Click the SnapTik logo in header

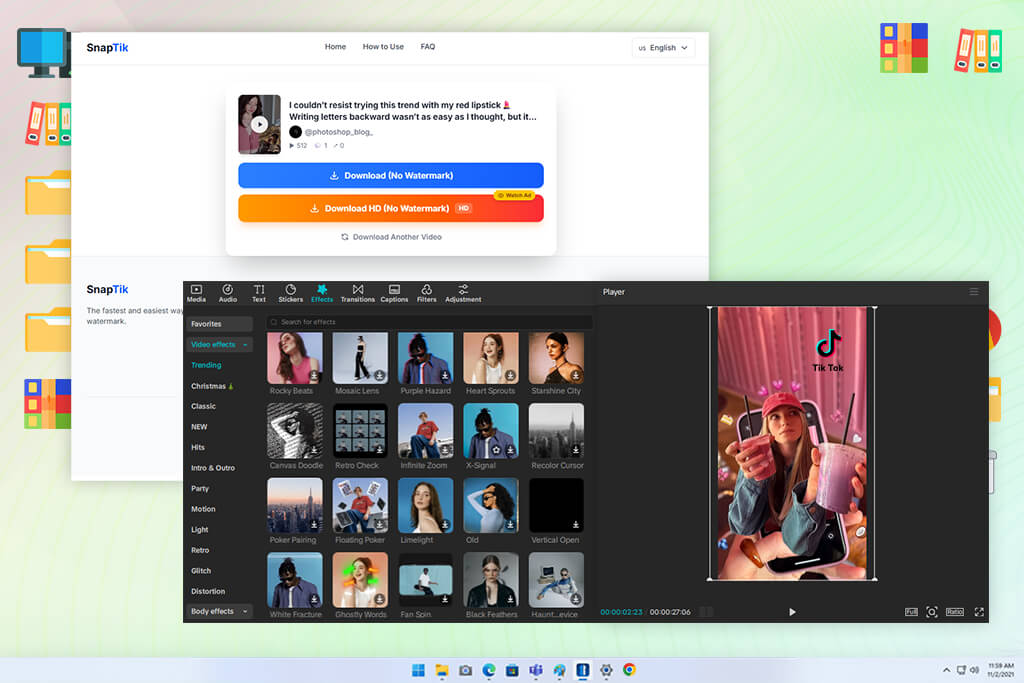point(107,48)
